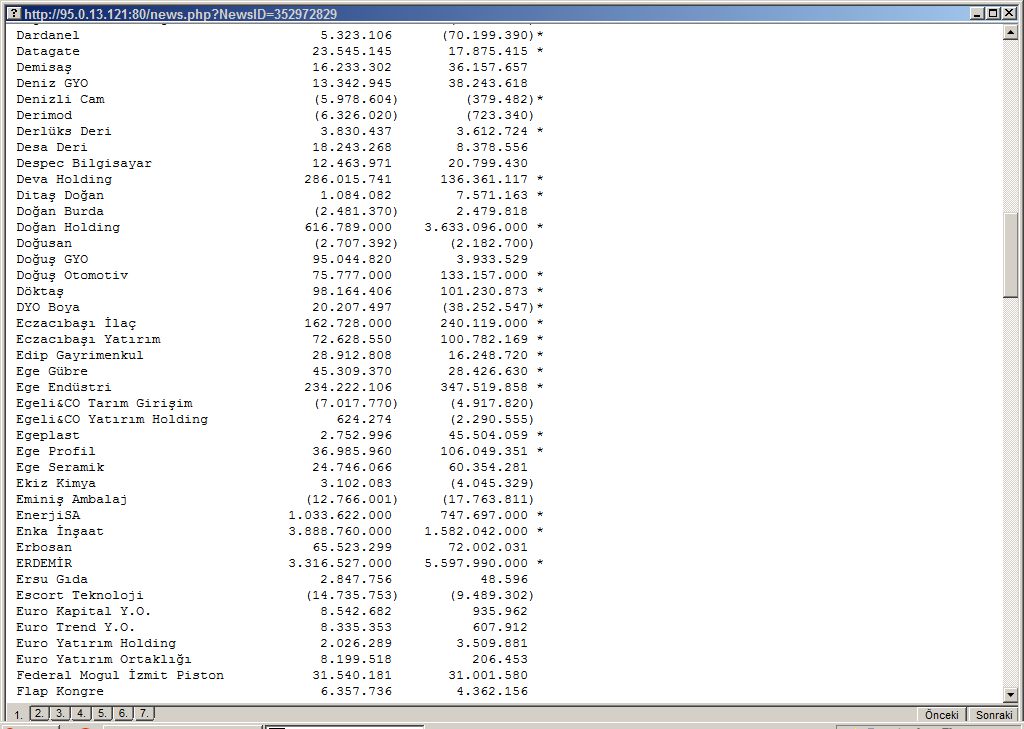Select the Despec Bilgisayar name
The height and width of the screenshot is (729, 1024).
click(x=84, y=163)
